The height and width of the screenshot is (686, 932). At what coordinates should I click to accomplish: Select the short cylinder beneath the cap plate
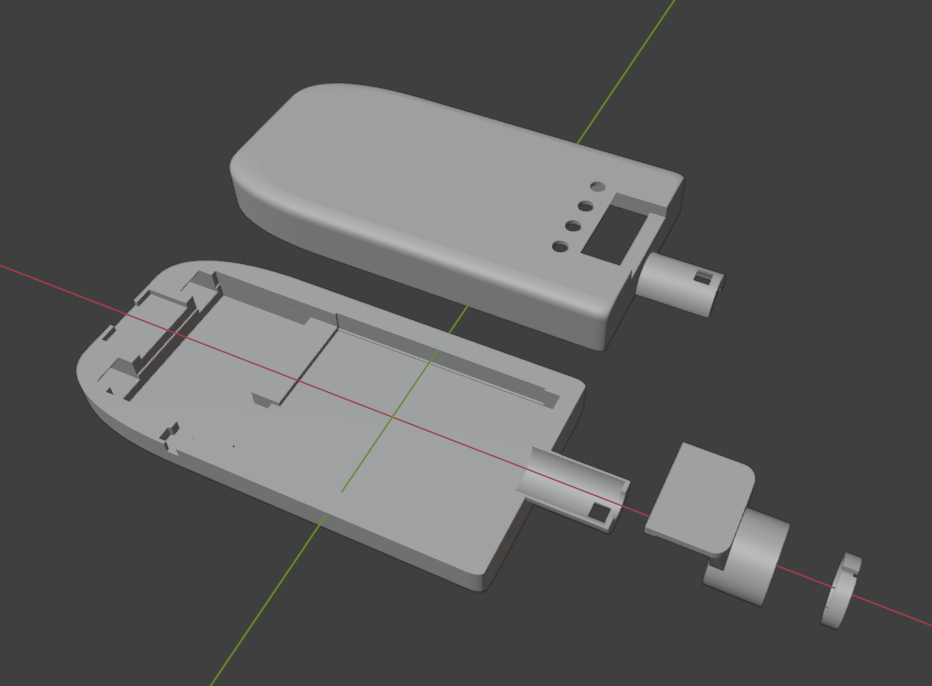pos(752,560)
